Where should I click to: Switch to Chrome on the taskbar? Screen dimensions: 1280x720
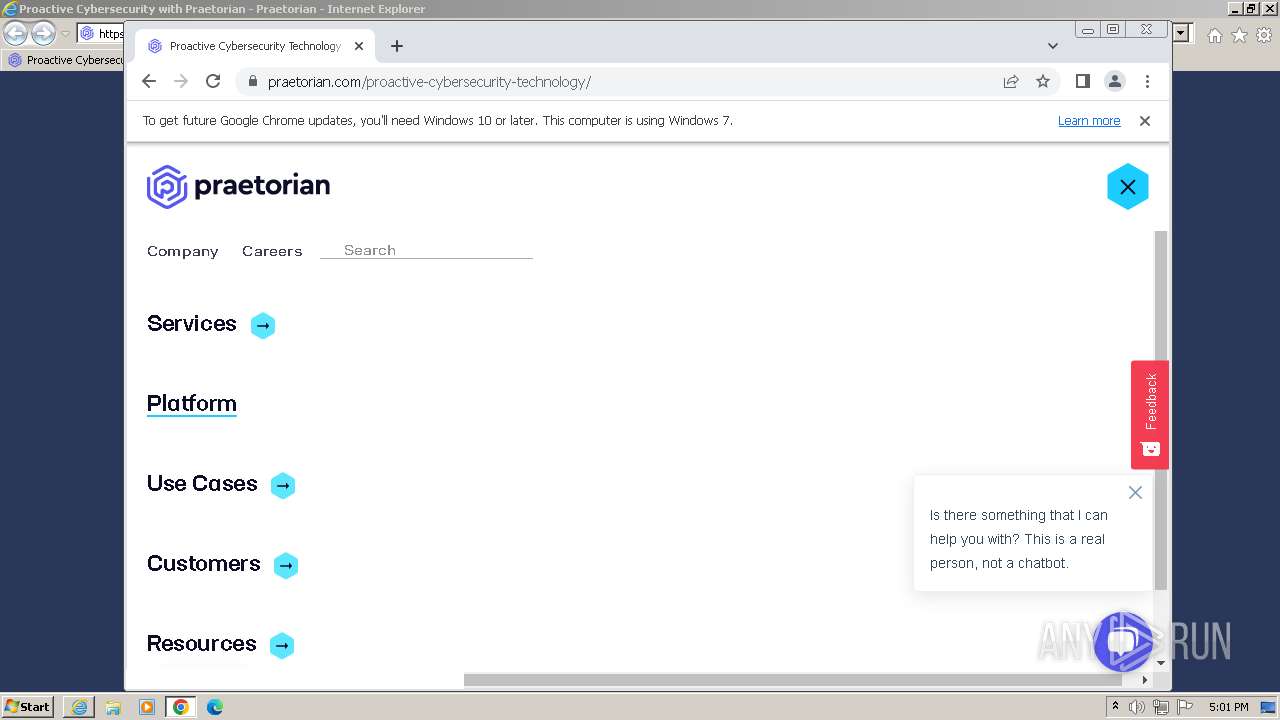click(x=181, y=707)
